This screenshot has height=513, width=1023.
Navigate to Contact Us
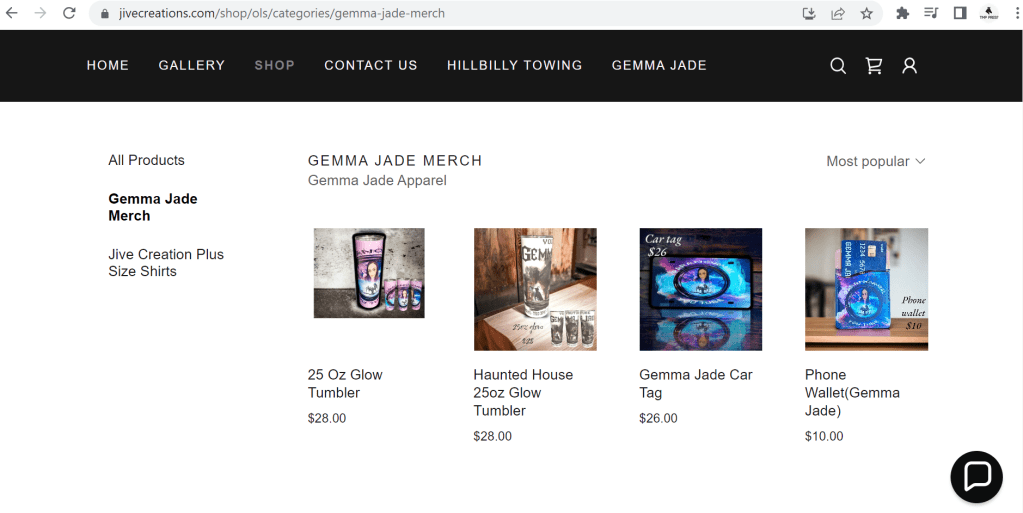(370, 65)
